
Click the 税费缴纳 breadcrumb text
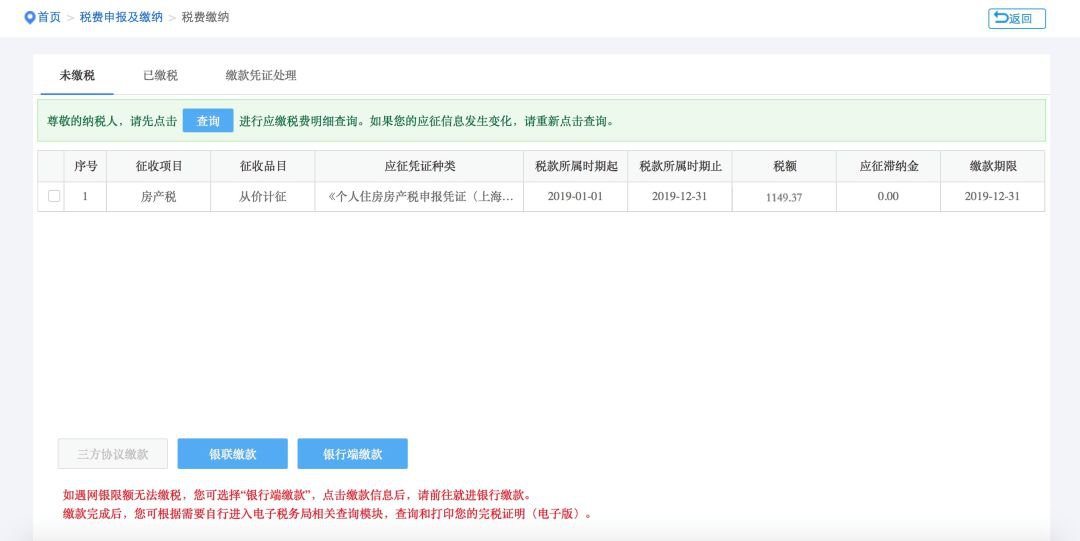[x=205, y=18]
